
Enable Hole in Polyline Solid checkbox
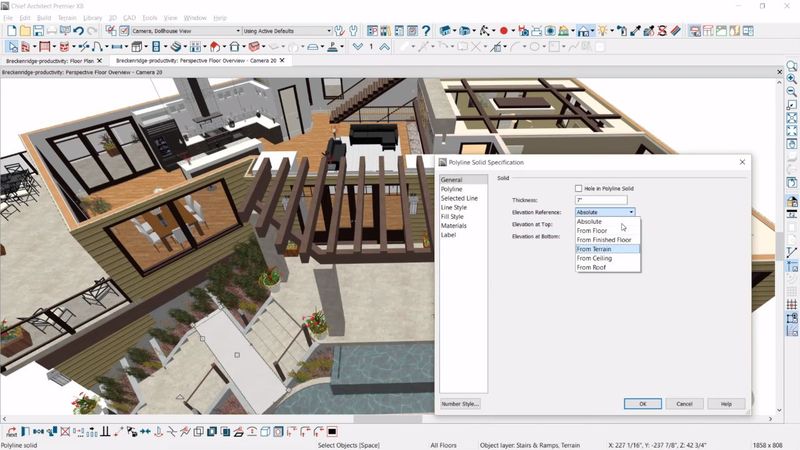(x=579, y=188)
